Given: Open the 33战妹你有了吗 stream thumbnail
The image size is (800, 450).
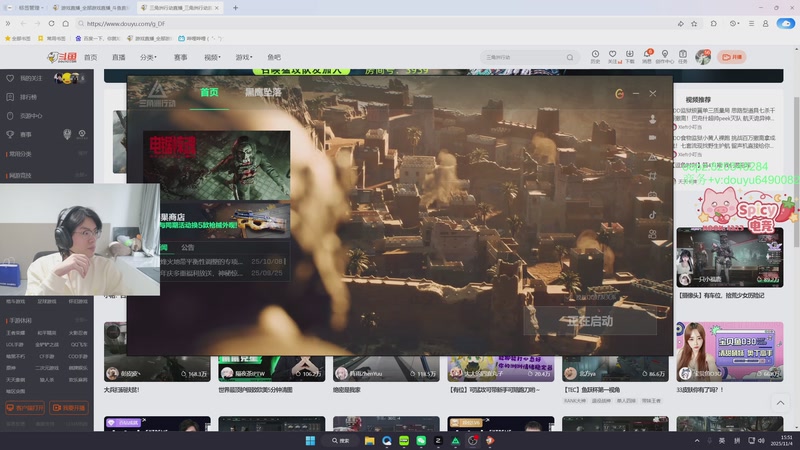Looking at the screenshot, I should [x=730, y=352].
